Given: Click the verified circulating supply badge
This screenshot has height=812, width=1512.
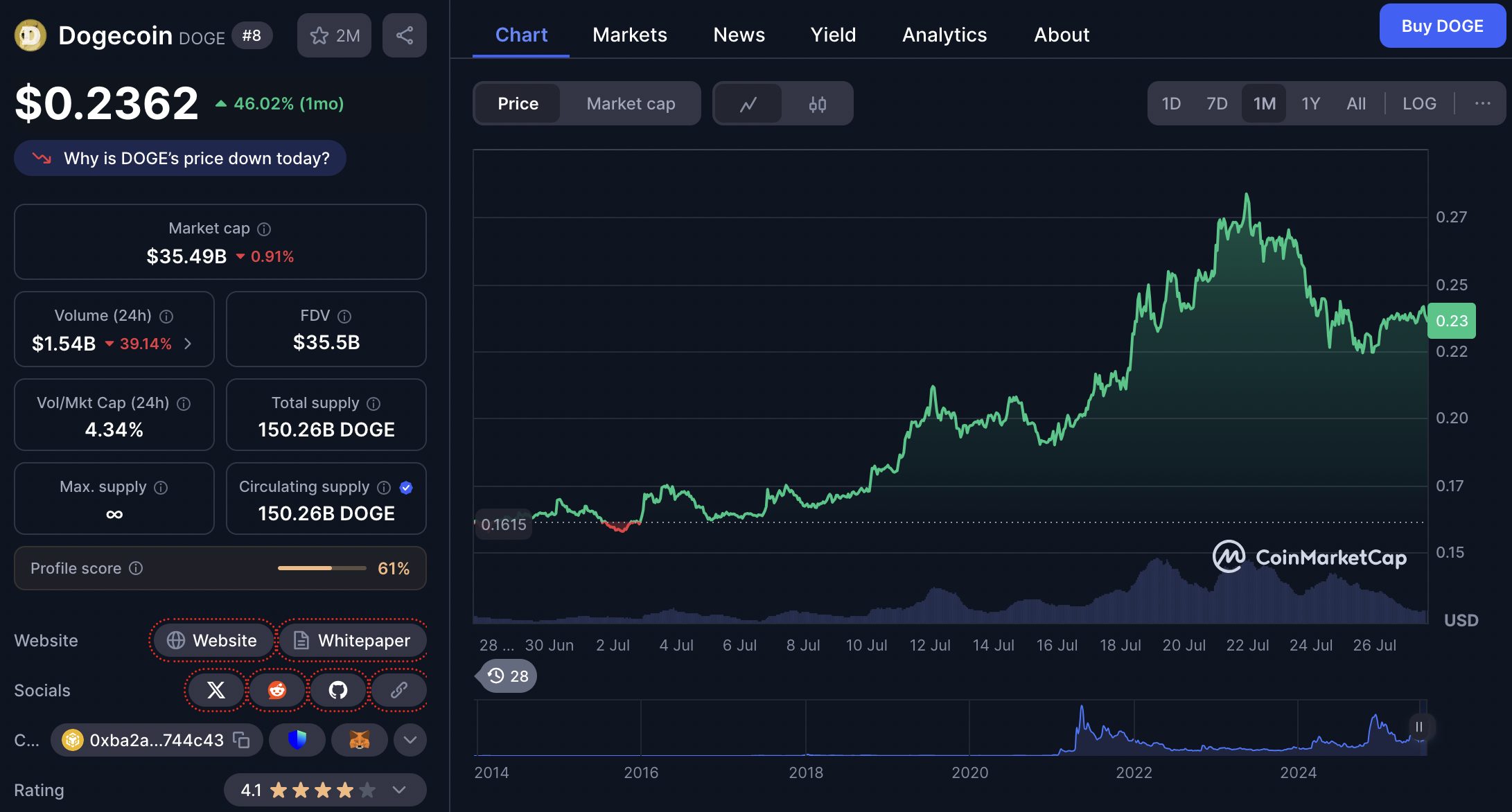Looking at the screenshot, I should click(406, 487).
